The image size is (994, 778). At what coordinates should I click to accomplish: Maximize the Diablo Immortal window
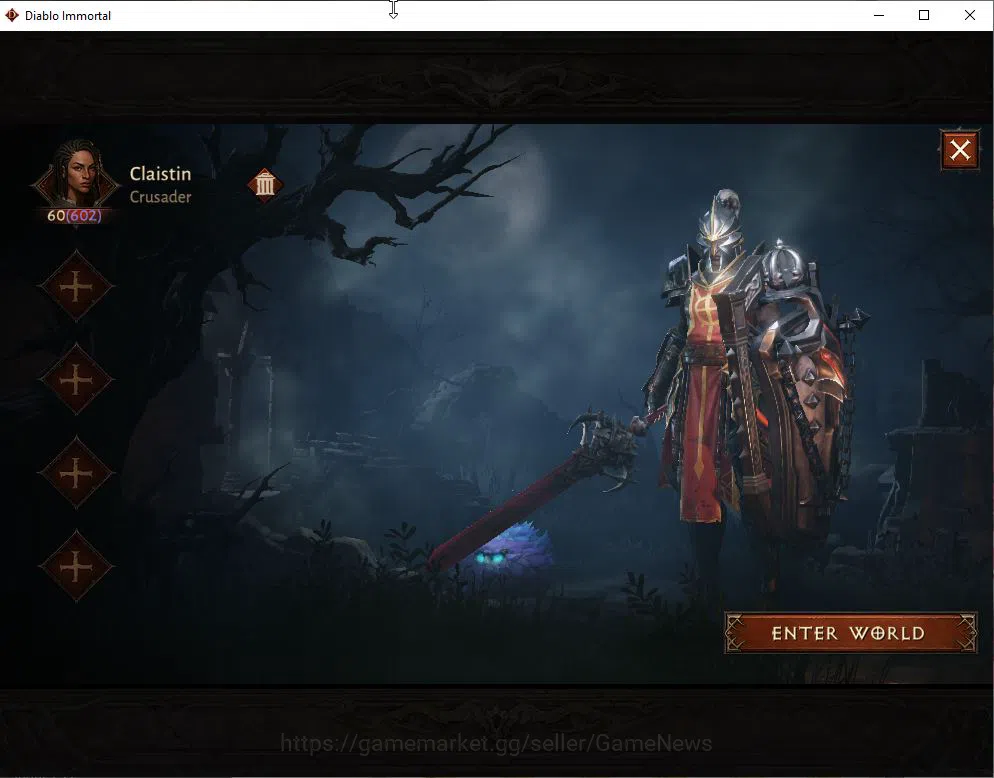(924, 15)
